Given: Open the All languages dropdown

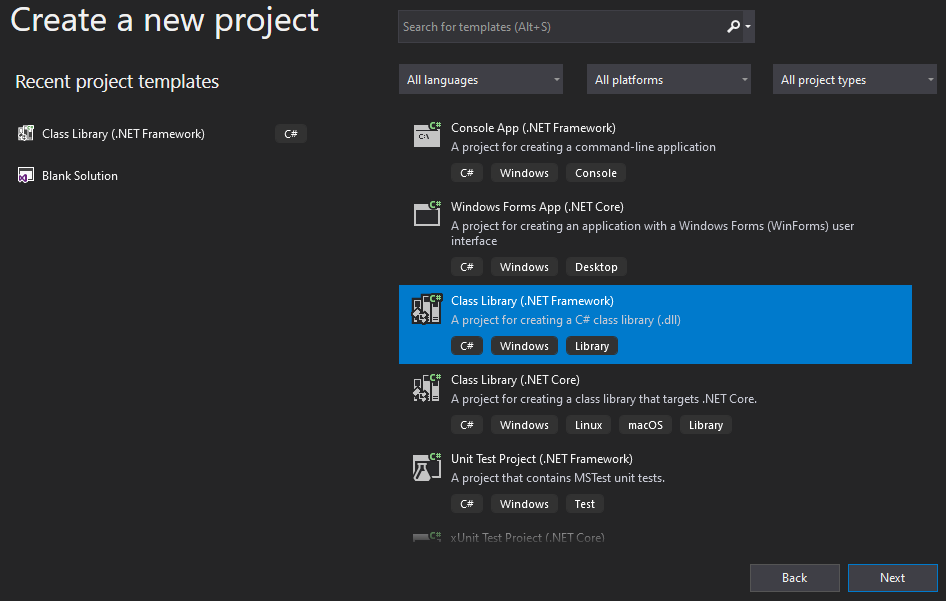Looking at the screenshot, I should coord(481,79).
